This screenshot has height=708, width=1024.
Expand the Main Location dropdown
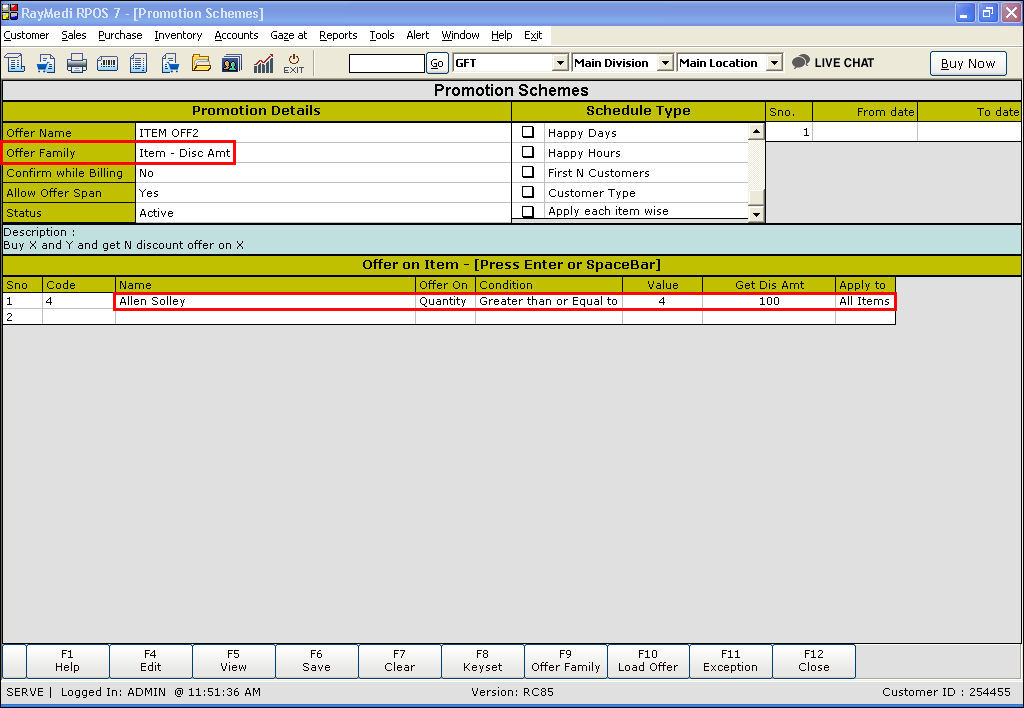point(774,63)
